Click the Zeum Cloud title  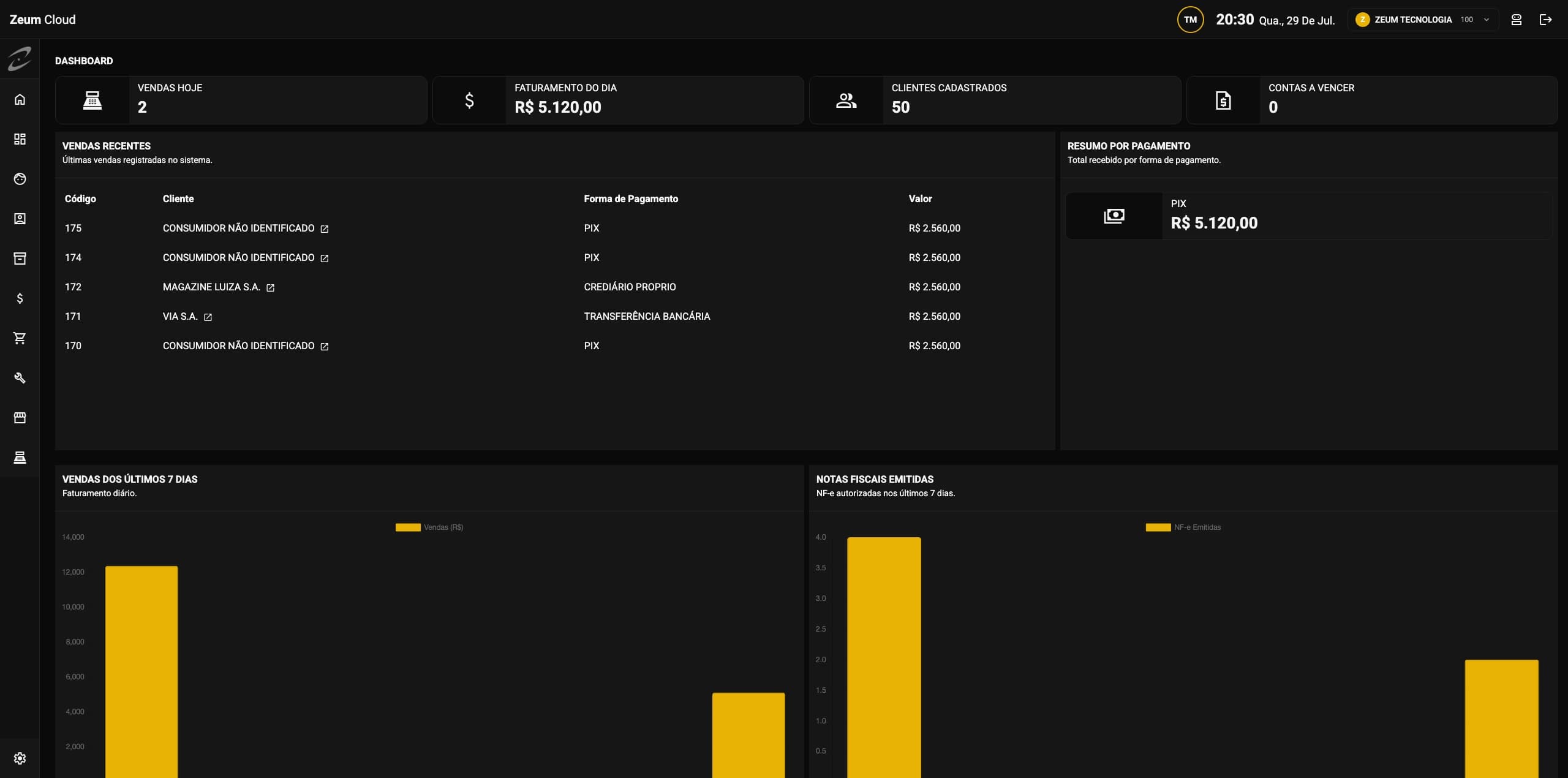42,20
